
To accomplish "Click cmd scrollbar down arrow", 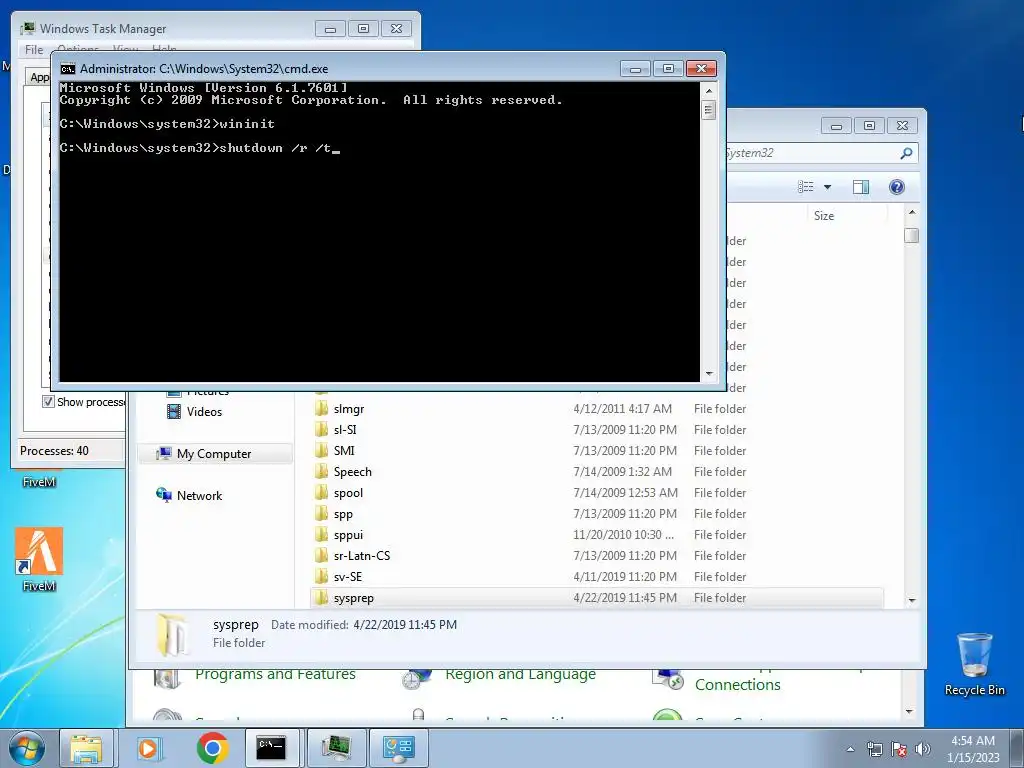I will 709,375.
